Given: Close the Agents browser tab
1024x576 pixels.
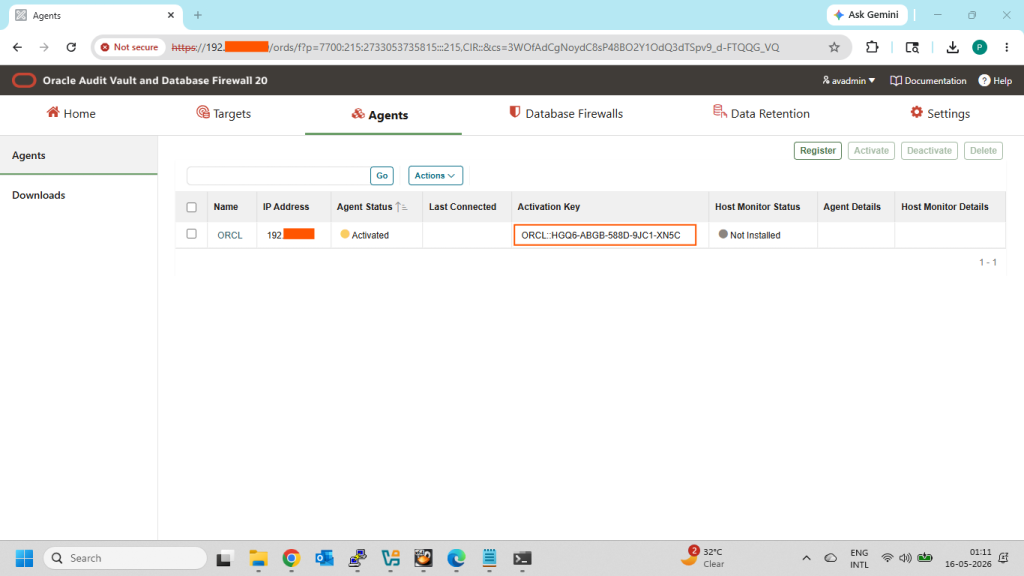Looking at the screenshot, I should (171, 15).
